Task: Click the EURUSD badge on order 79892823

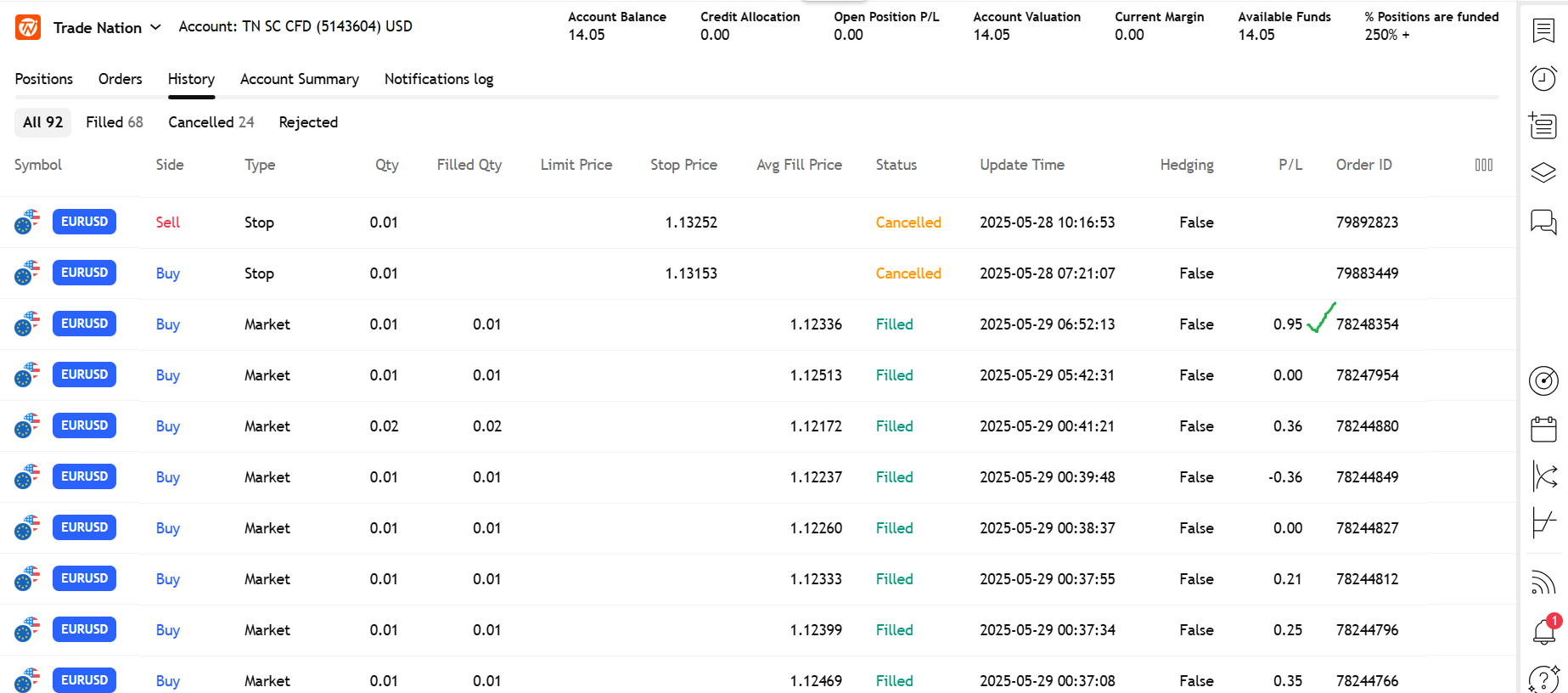Action: [84, 222]
